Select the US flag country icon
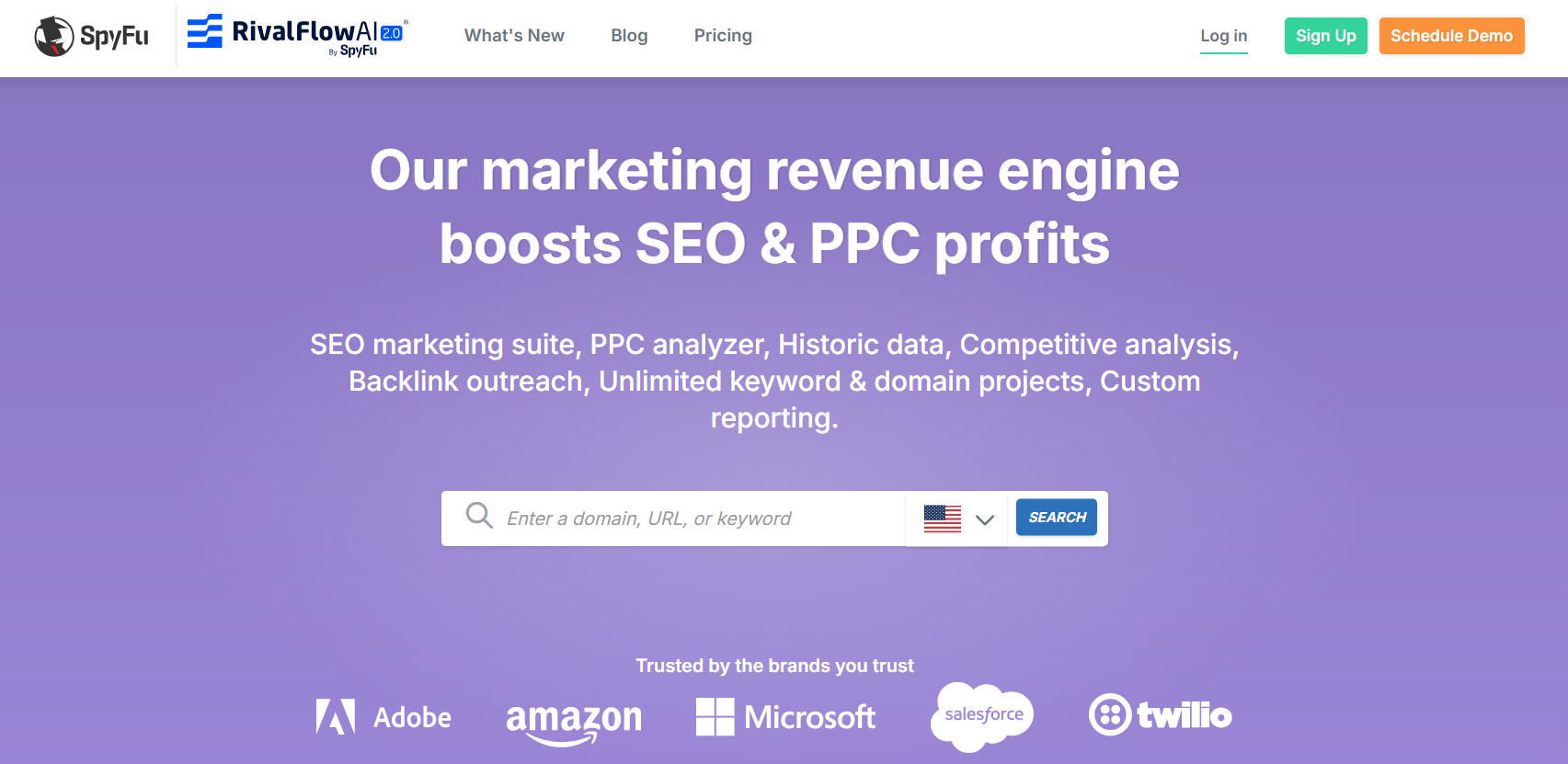 click(x=942, y=519)
